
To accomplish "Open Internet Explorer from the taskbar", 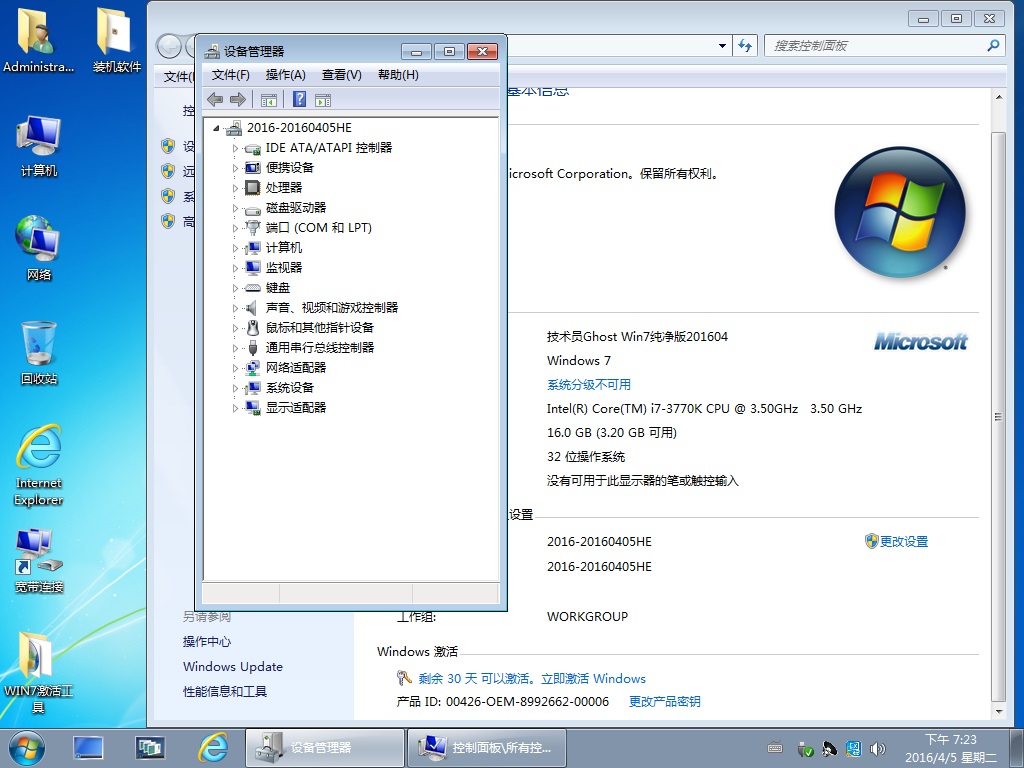I will click(213, 748).
